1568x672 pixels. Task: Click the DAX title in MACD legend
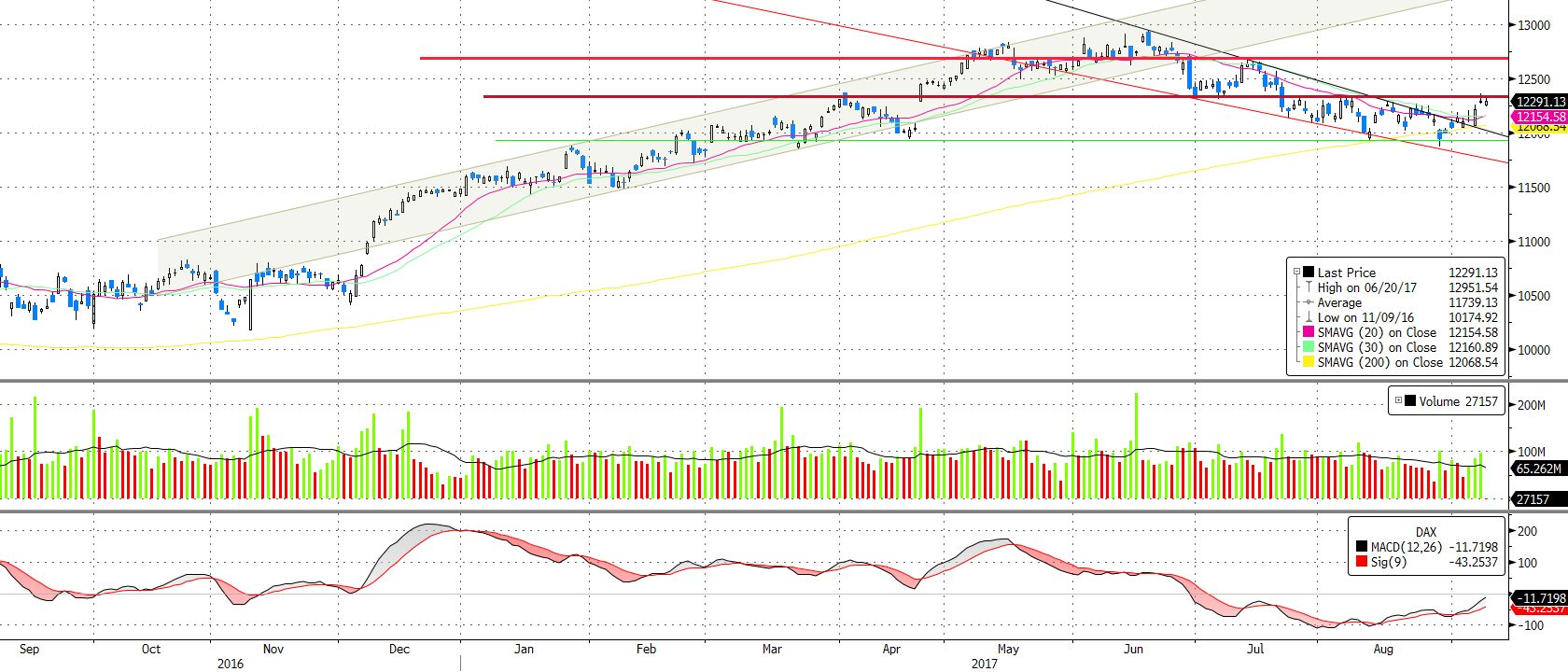[x=1426, y=532]
